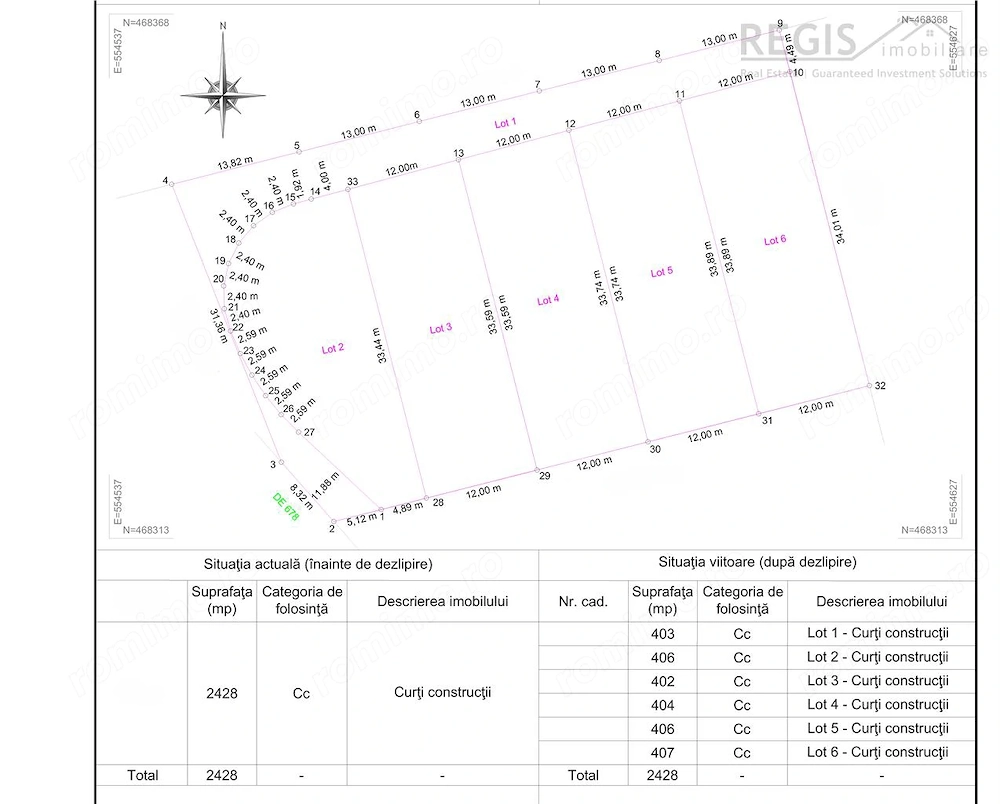1000x804 pixels.
Task: Click the "404" area value for Lot 4
Action: [663, 705]
